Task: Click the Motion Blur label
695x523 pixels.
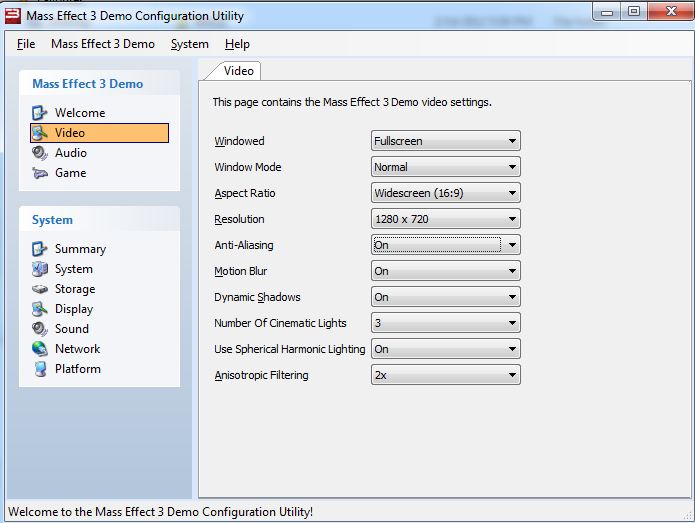Action: pyautogui.click(x=241, y=271)
